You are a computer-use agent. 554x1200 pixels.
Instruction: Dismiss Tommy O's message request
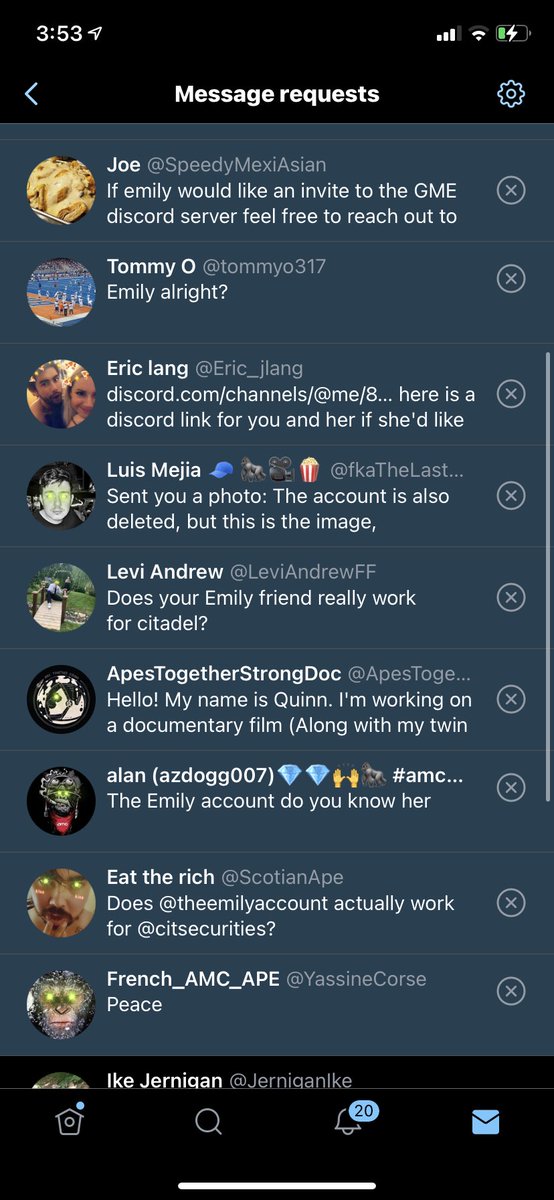click(511, 279)
